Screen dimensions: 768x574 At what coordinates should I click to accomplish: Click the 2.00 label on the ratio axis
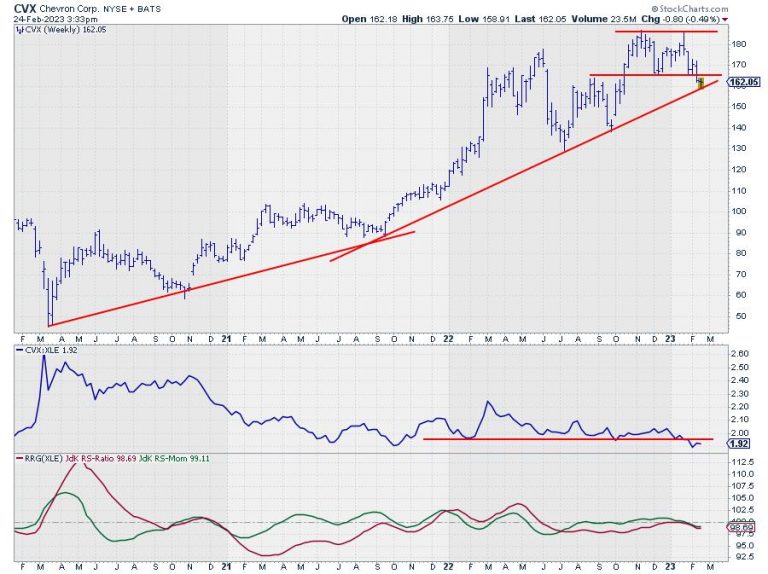tap(739, 433)
